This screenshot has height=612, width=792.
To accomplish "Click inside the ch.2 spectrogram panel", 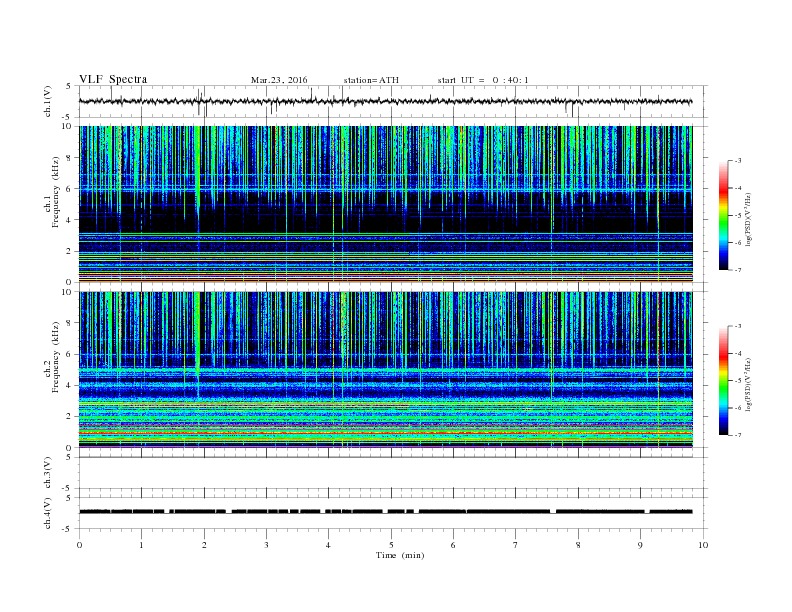I will click(x=385, y=369).
